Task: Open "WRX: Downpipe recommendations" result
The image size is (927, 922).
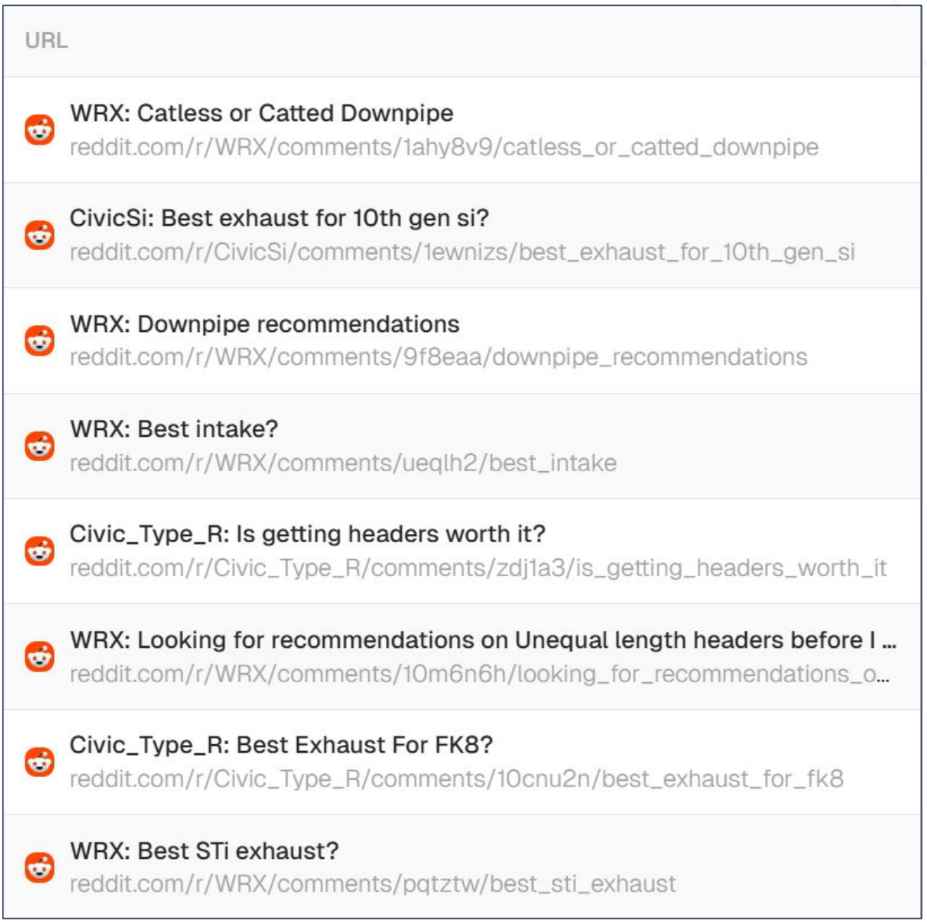Action: (x=264, y=324)
